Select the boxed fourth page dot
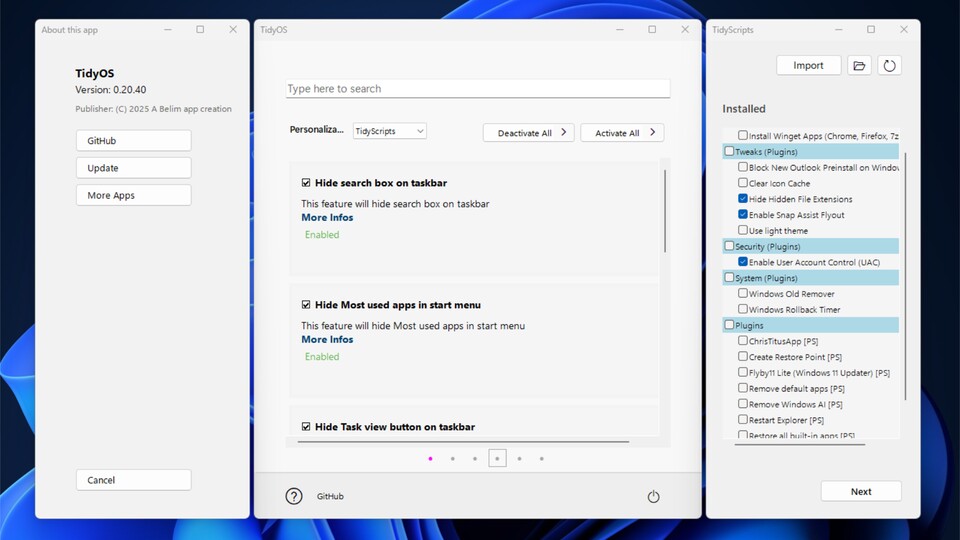960x540 pixels. 497,458
